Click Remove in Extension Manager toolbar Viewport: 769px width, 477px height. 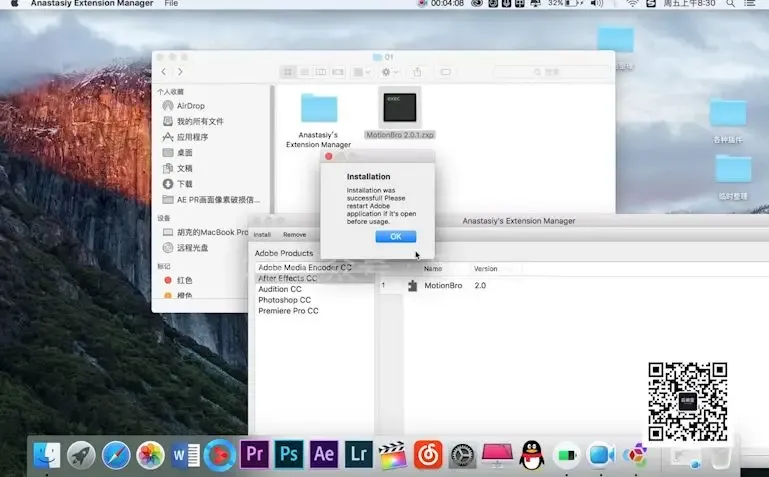point(294,234)
